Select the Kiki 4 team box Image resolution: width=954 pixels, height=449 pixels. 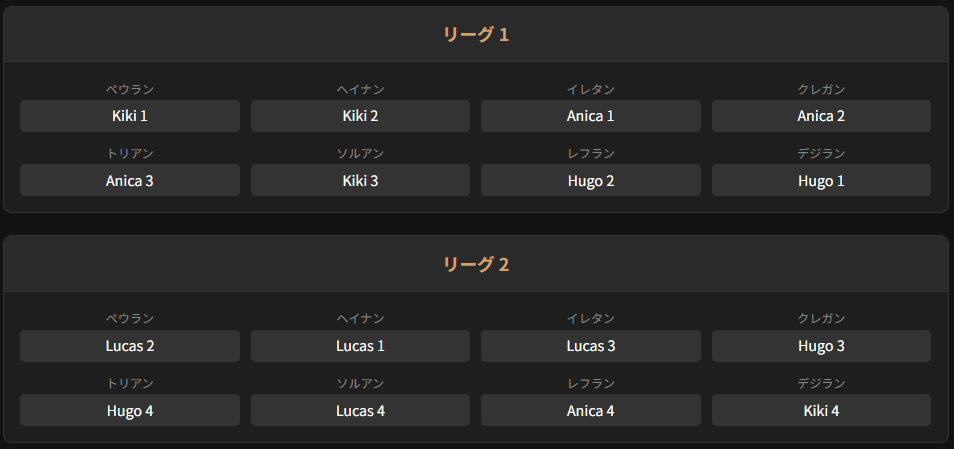pos(821,410)
